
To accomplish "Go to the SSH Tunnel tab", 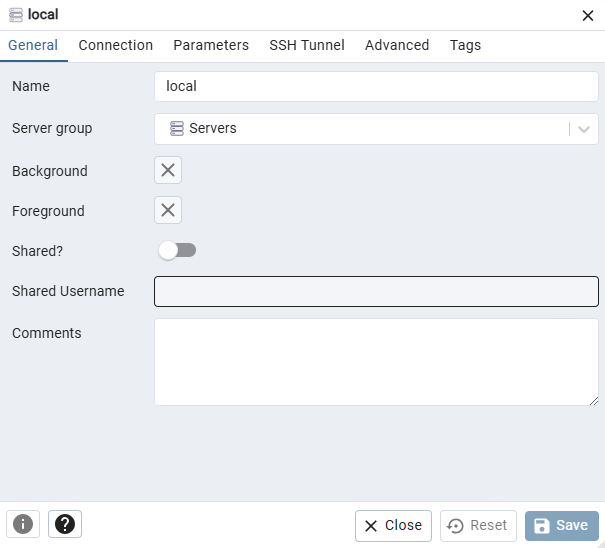I will (307, 46).
